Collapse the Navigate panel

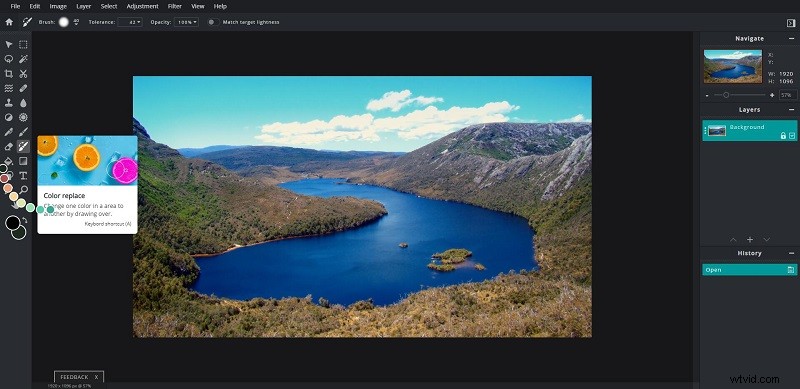[792, 39]
